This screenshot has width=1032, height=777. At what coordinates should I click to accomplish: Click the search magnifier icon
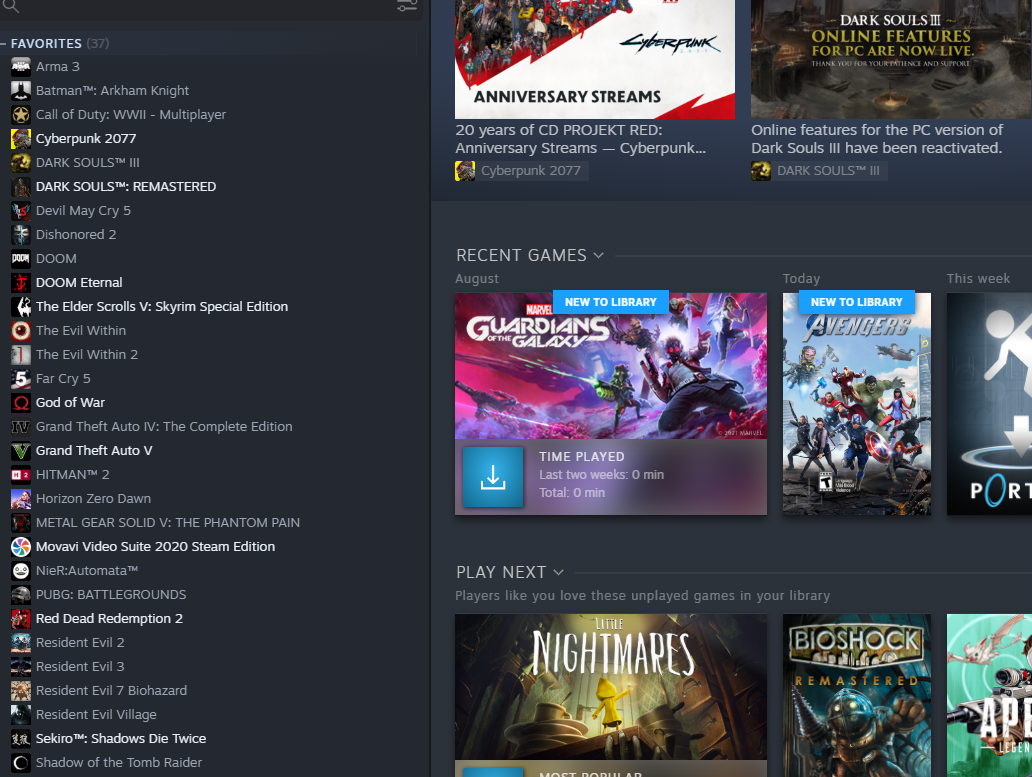pos(11,6)
